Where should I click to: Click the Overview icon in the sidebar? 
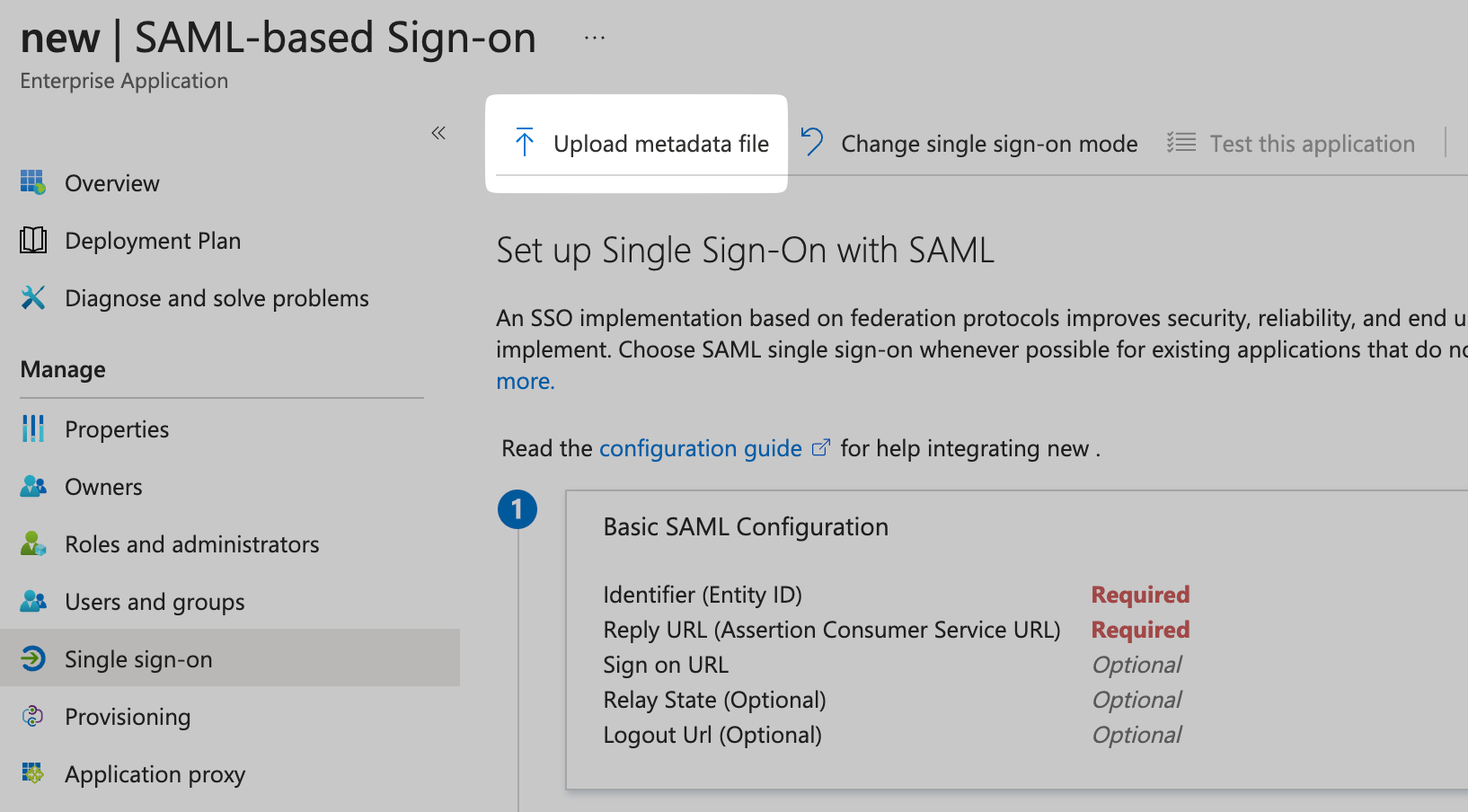pos(32,182)
